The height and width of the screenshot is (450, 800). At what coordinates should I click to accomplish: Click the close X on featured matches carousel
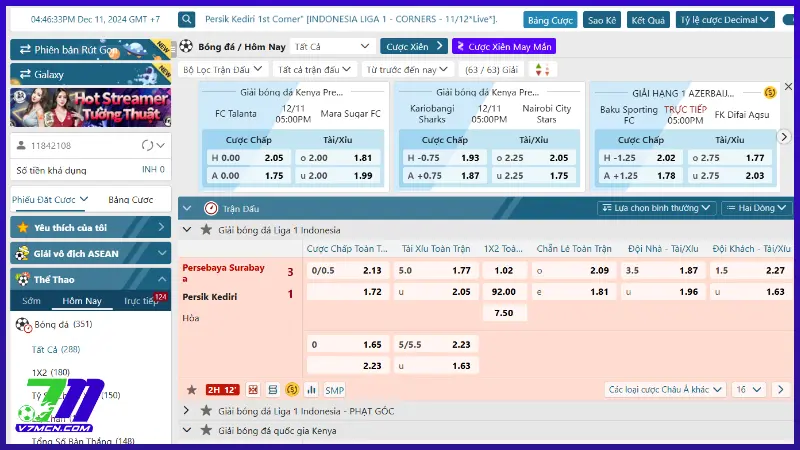coord(788,88)
